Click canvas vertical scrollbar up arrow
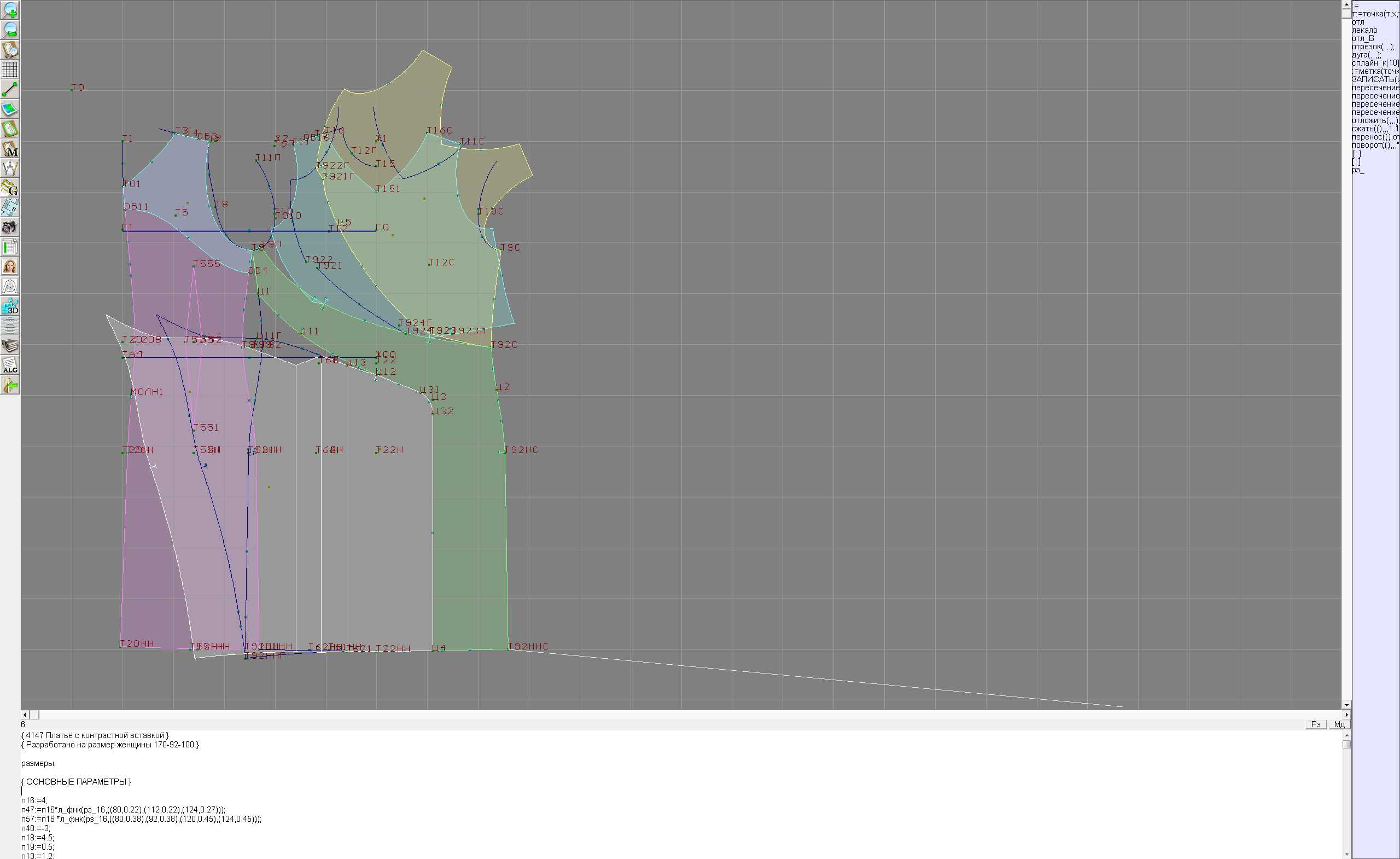This screenshot has width=1400, height=859. [x=1346, y=4]
